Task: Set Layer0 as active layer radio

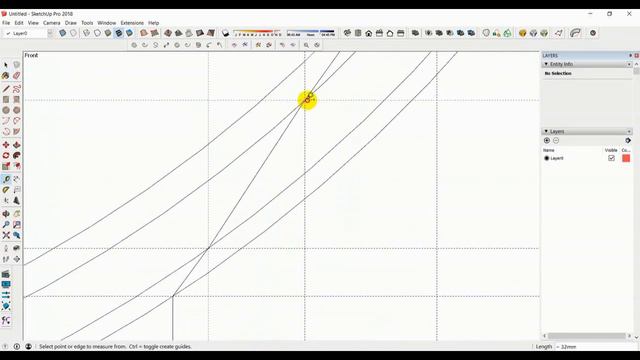Action: tap(547, 158)
